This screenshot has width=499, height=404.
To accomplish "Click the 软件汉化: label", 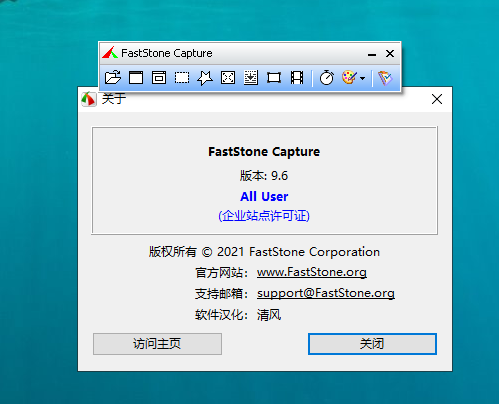I will pyautogui.click(x=221, y=315).
